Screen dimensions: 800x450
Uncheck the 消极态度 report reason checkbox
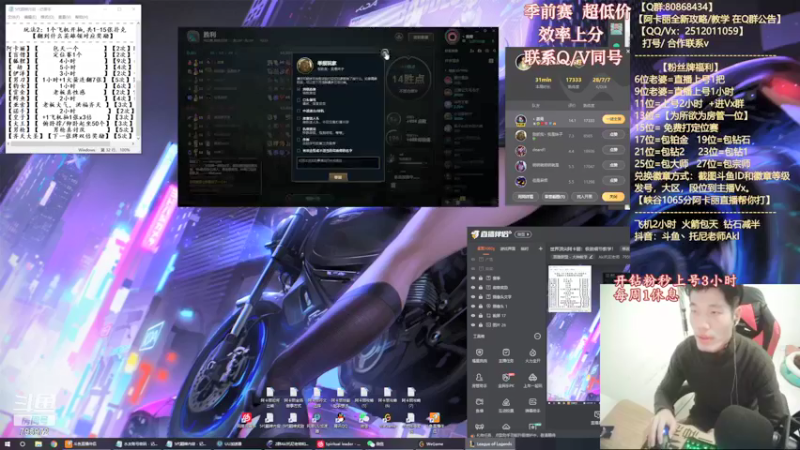(298, 89)
